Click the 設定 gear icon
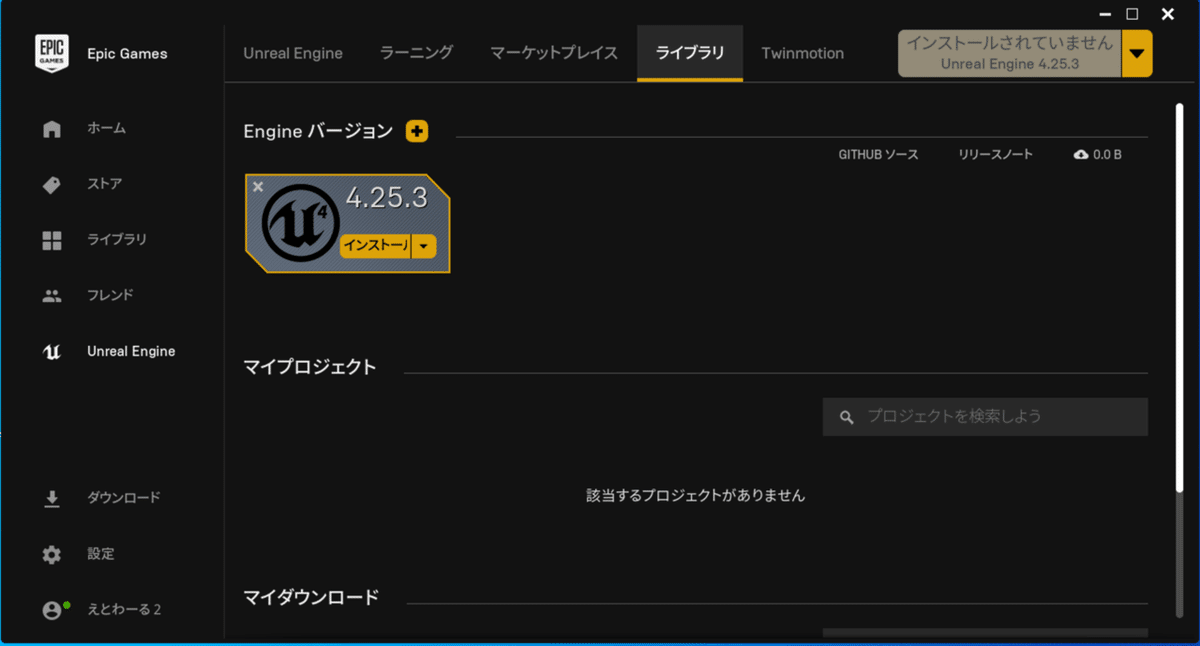This screenshot has width=1200, height=646. (x=50, y=554)
